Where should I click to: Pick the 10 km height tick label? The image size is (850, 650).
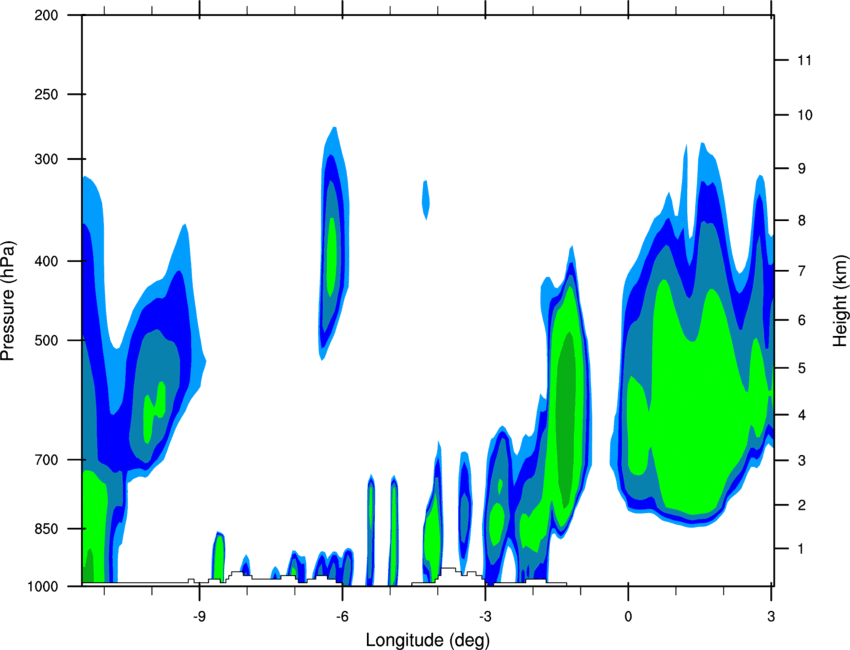click(x=805, y=115)
